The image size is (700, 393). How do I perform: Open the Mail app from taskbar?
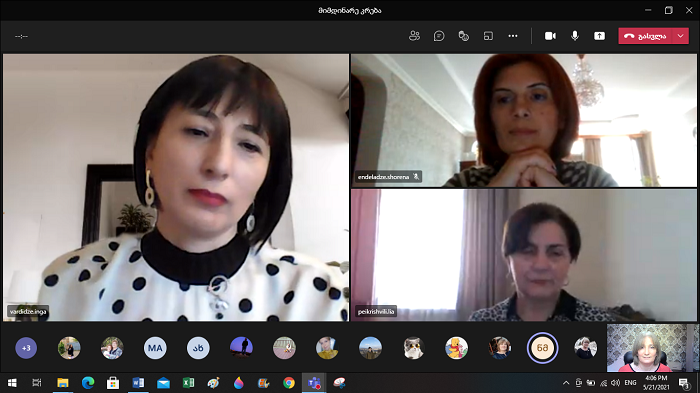163,383
